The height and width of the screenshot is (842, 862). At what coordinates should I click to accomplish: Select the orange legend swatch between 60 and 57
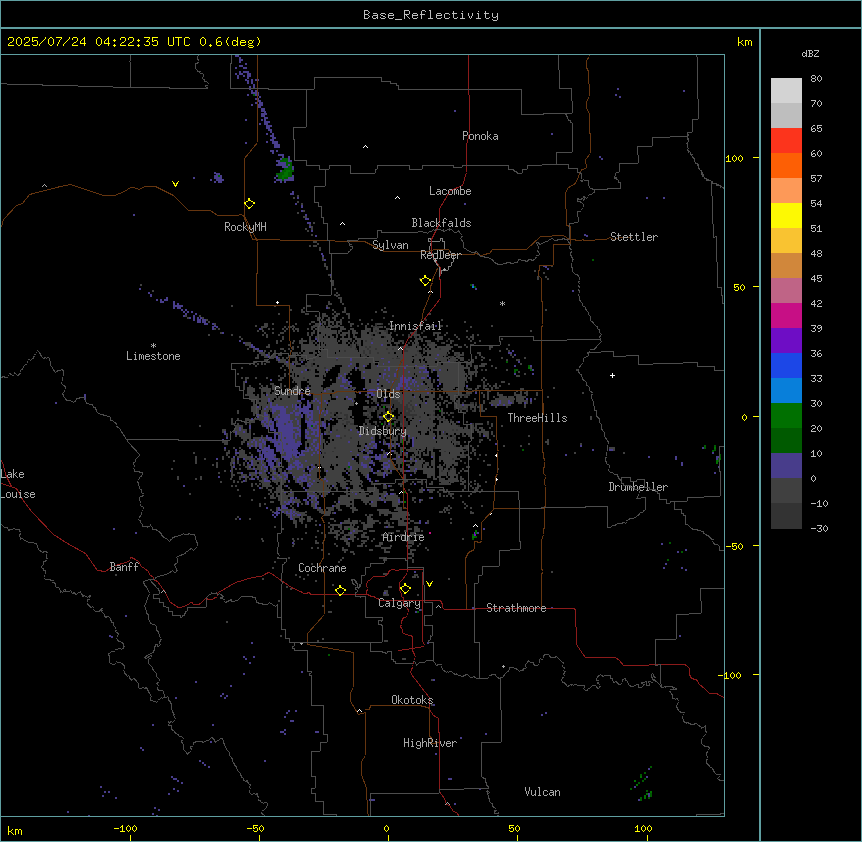786,165
